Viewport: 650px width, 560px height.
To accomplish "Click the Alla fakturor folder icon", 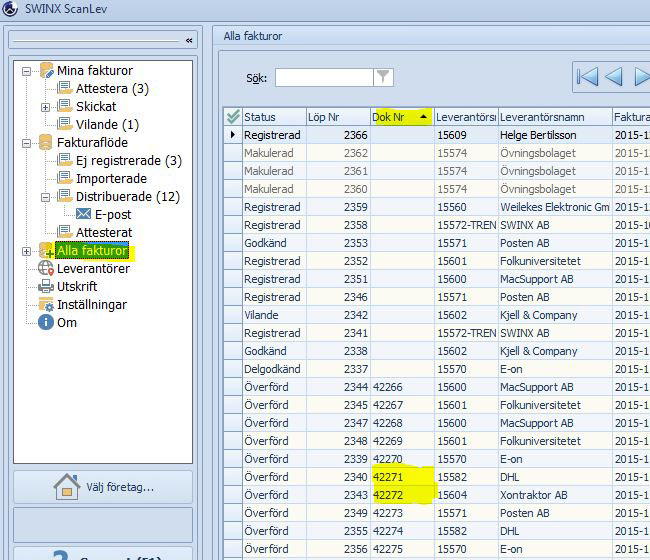I will tap(46, 250).
